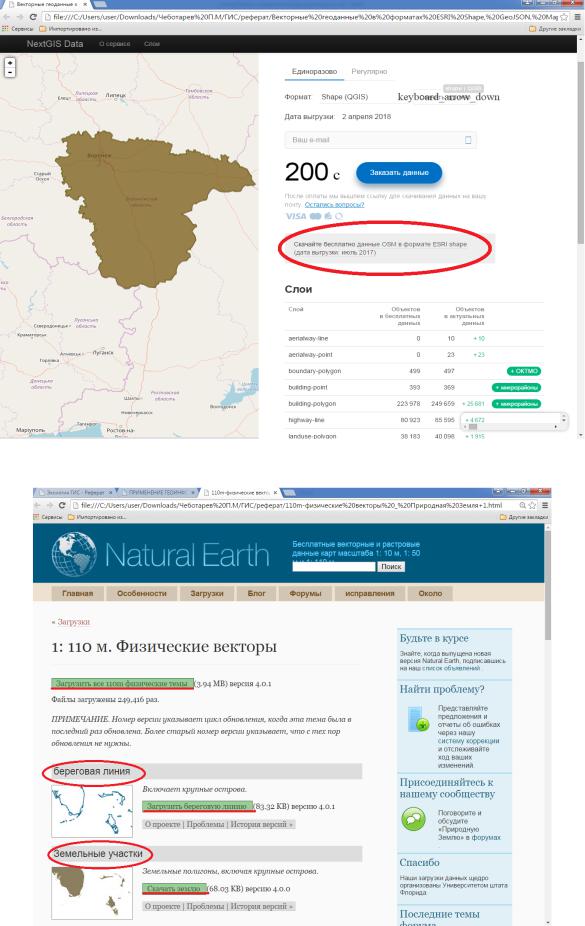
Task: Switch to the Регулярно tab
Action: pyautogui.click(x=369, y=71)
